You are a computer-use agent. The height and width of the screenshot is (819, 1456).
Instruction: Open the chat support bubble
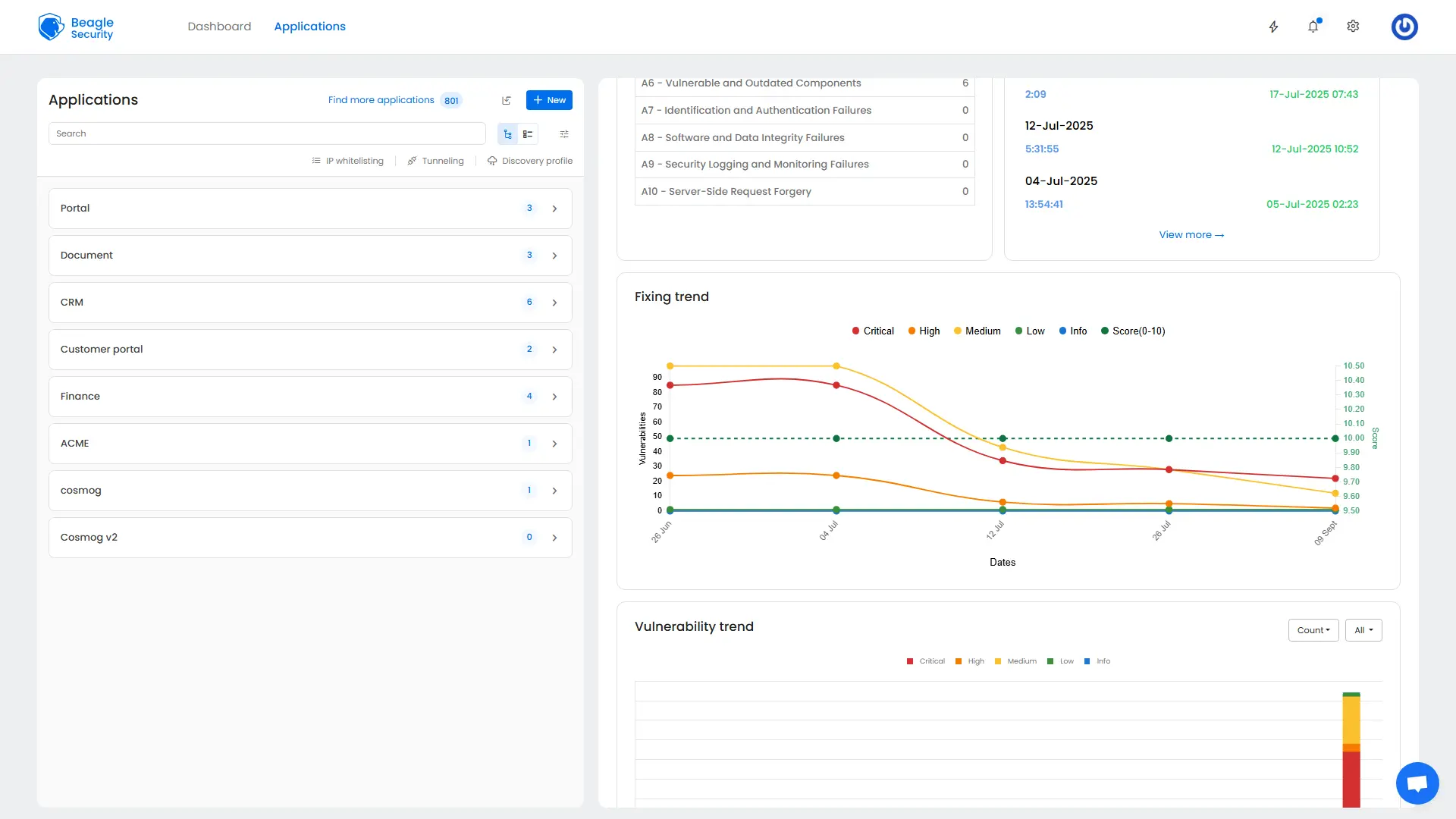point(1417,783)
